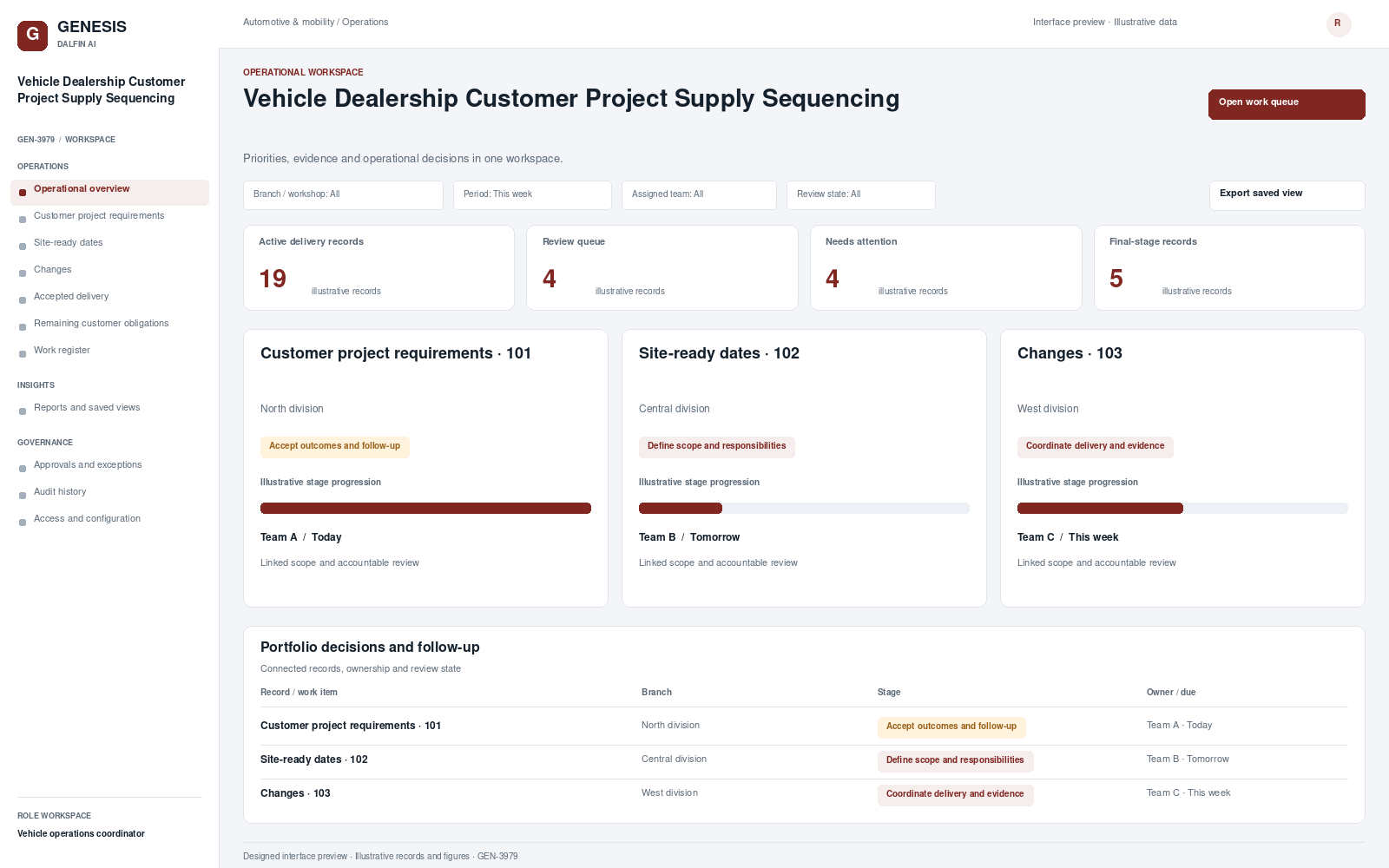Click Open work queue button
Screen dimensions: 1389x868
tap(1287, 104)
